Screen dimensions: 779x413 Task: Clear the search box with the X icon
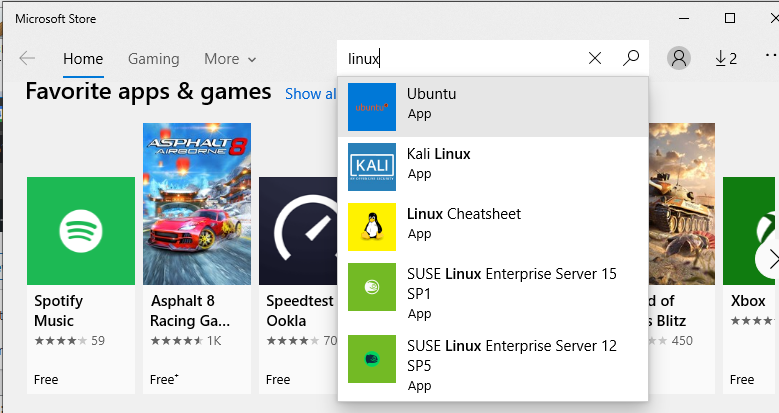[x=595, y=58]
